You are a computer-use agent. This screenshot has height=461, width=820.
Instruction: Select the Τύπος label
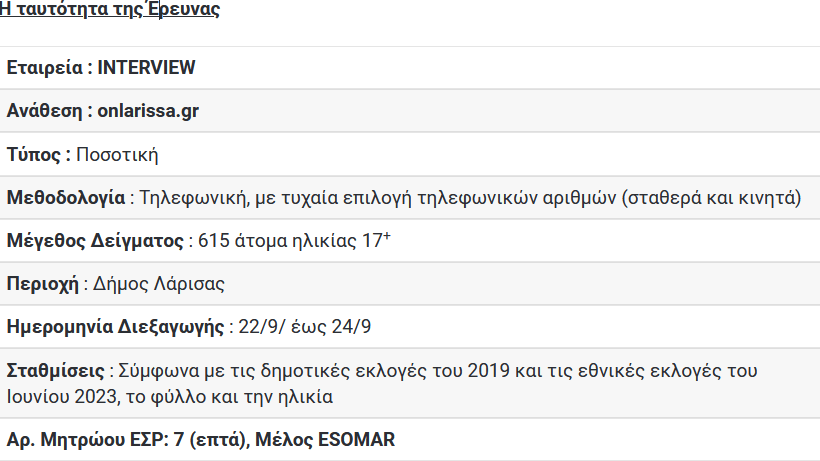pyautogui.click(x=33, y=155)
